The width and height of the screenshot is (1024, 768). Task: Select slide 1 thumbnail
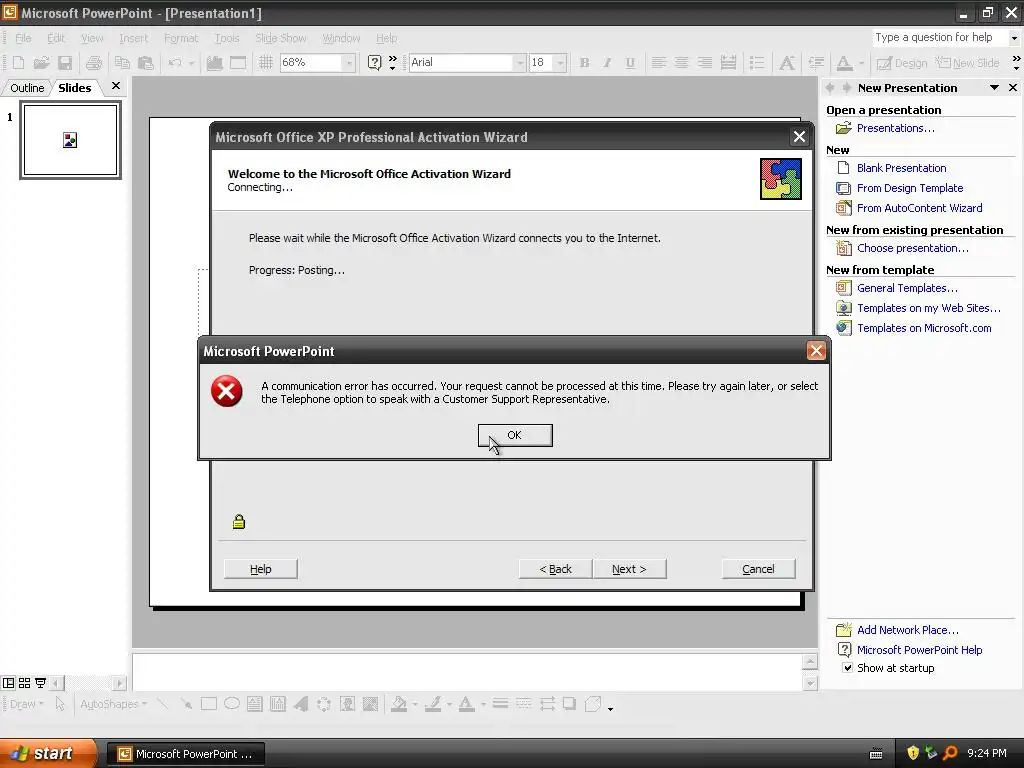pyautogui.click(x=71, y=140)
